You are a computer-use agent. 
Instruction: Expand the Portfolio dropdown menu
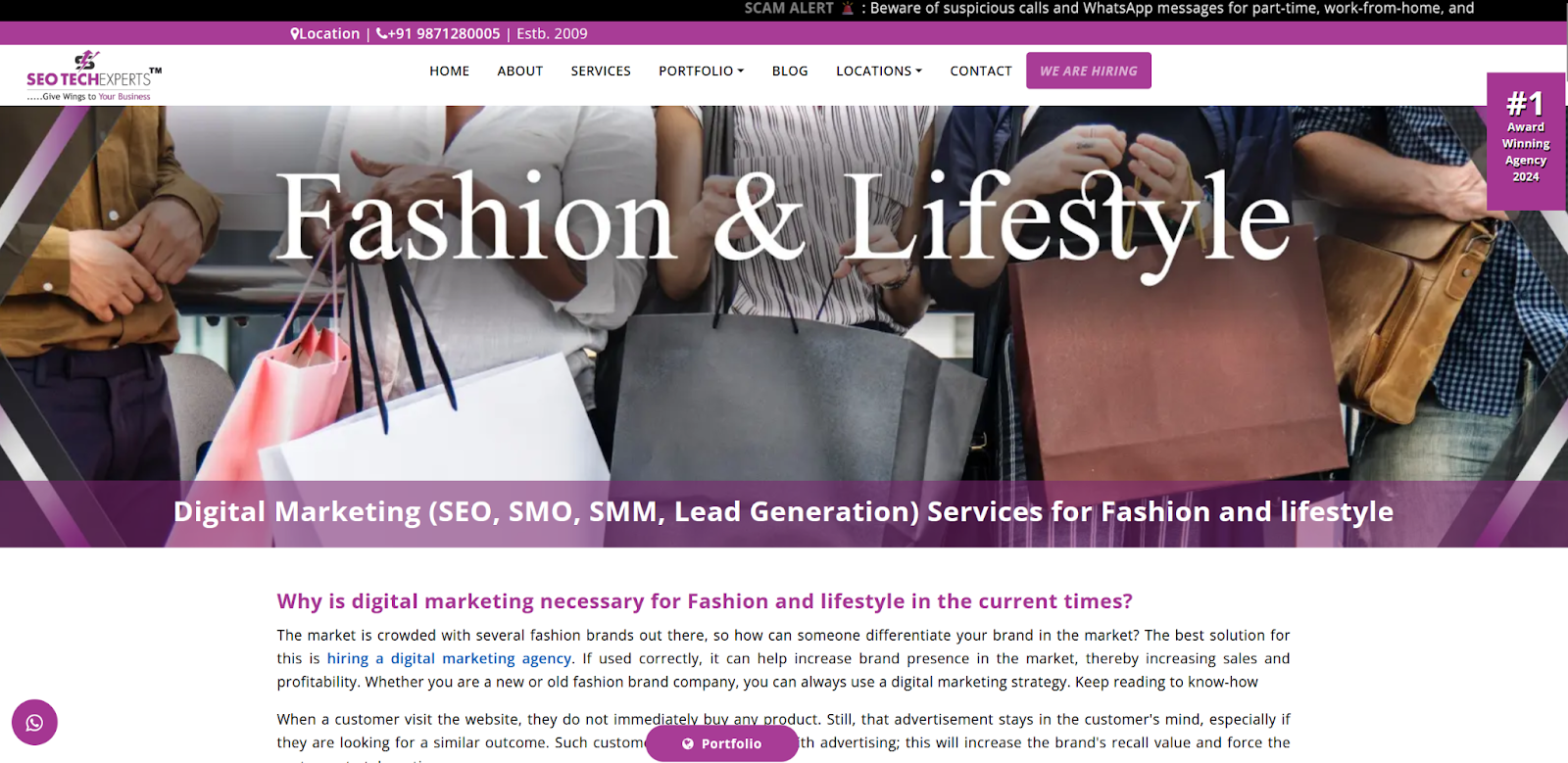(x=702, y=71)
